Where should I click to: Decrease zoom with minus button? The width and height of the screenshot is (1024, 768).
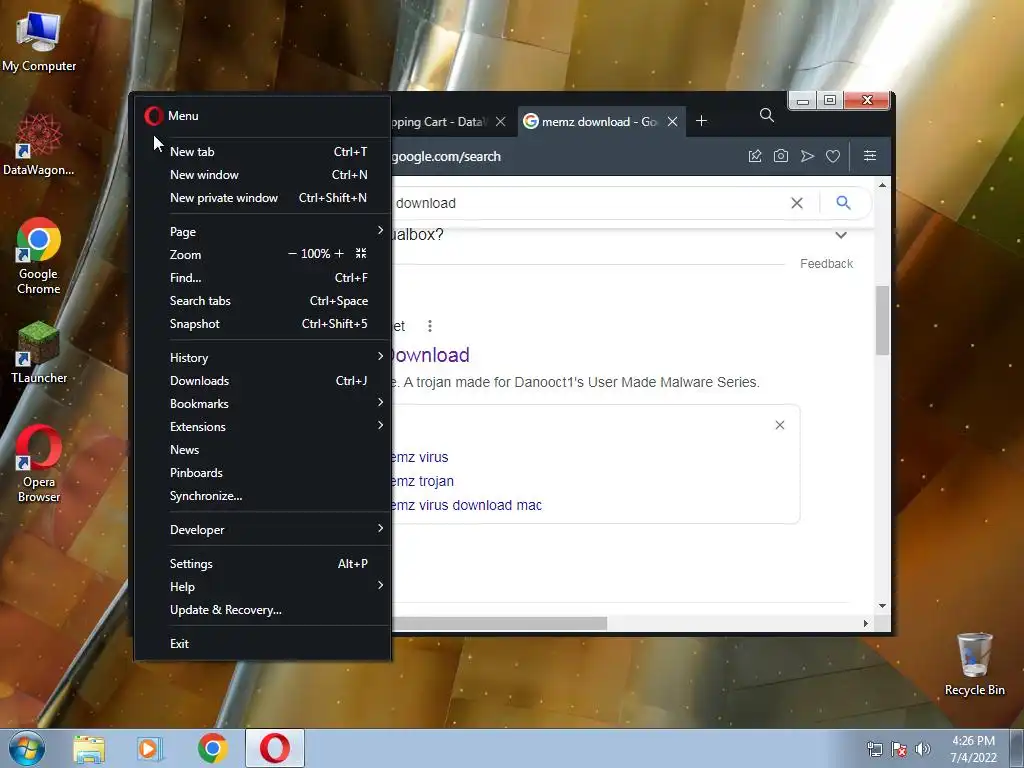[x=292, y=253]
